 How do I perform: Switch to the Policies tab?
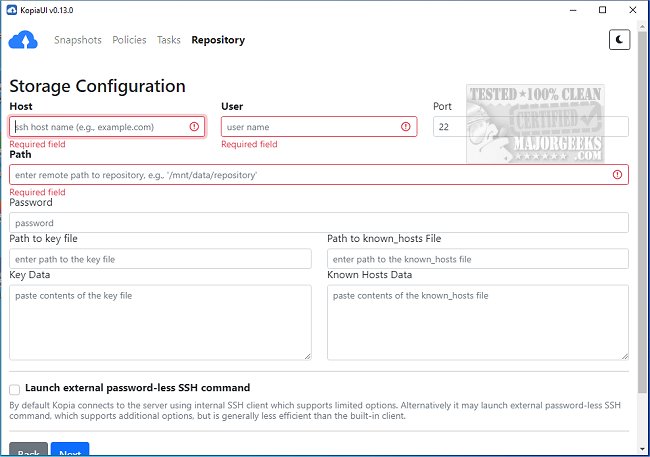tap(129, 40)
